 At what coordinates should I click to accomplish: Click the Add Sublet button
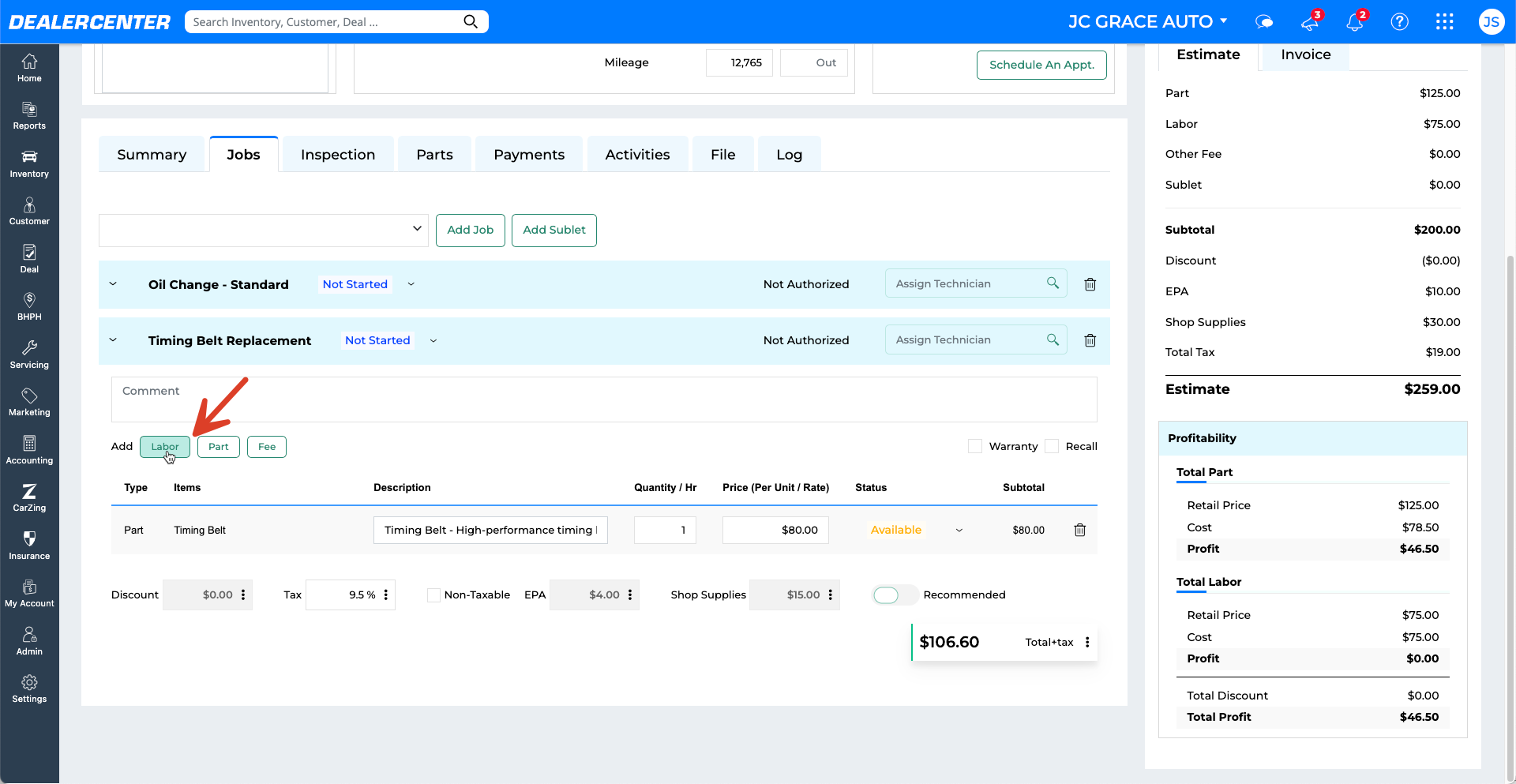click(x=554, y=230)
